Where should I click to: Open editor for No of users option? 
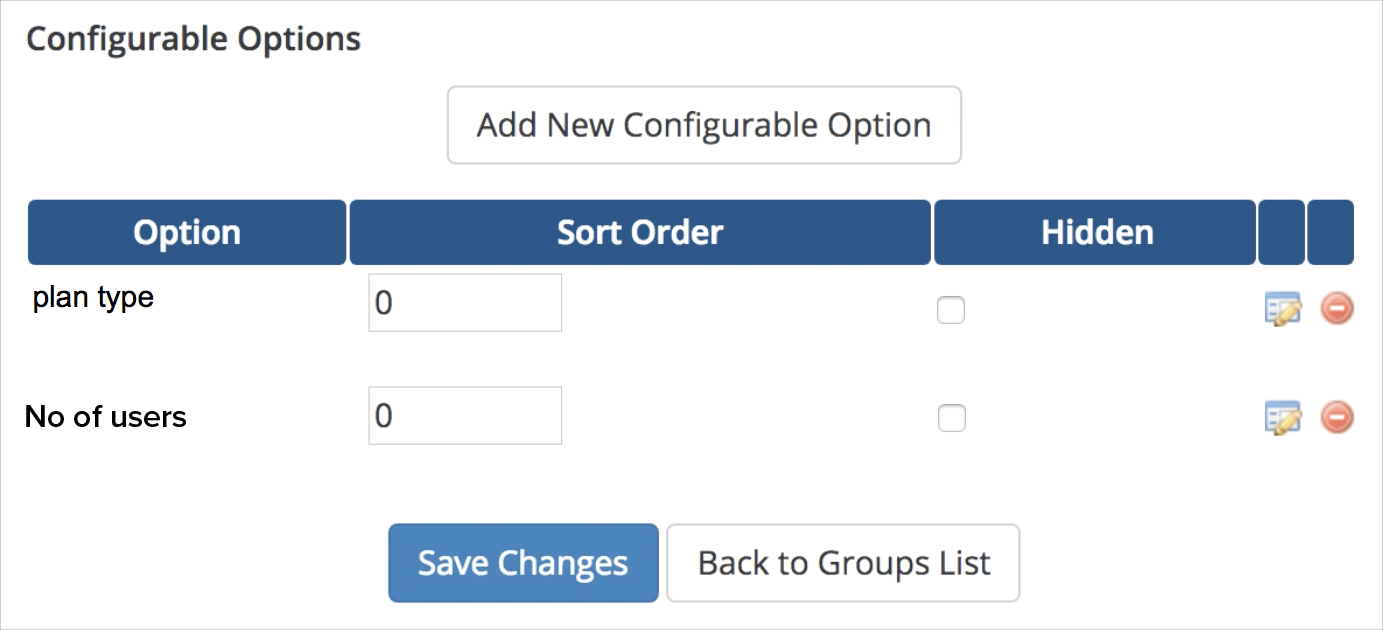[1283, 417]
